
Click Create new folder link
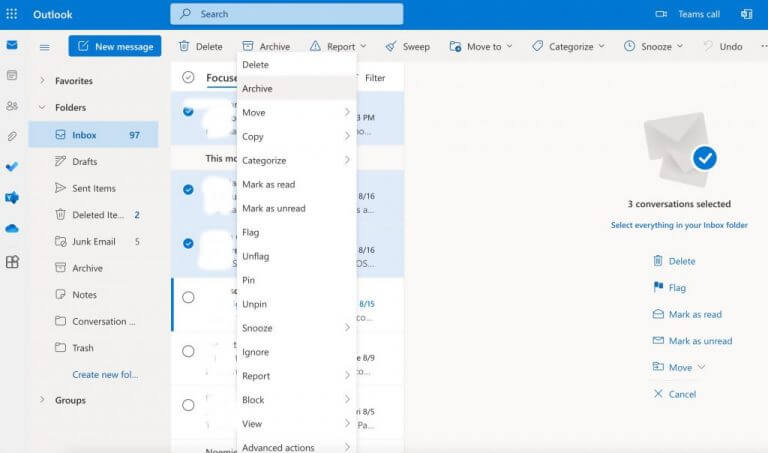pos(105,375)
